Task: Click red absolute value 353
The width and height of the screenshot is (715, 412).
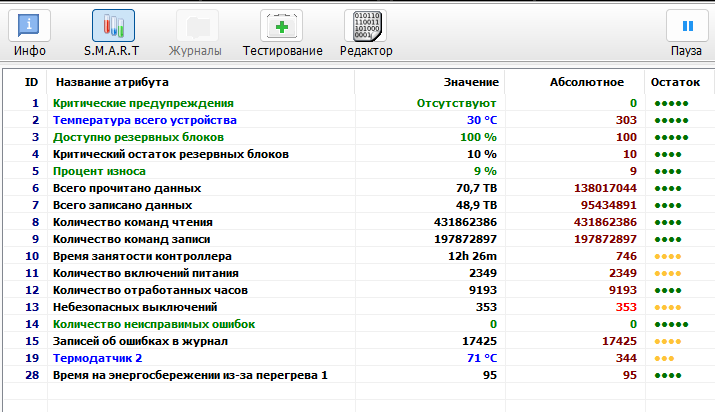Action: pyautogui.click(x=626, y=307)
